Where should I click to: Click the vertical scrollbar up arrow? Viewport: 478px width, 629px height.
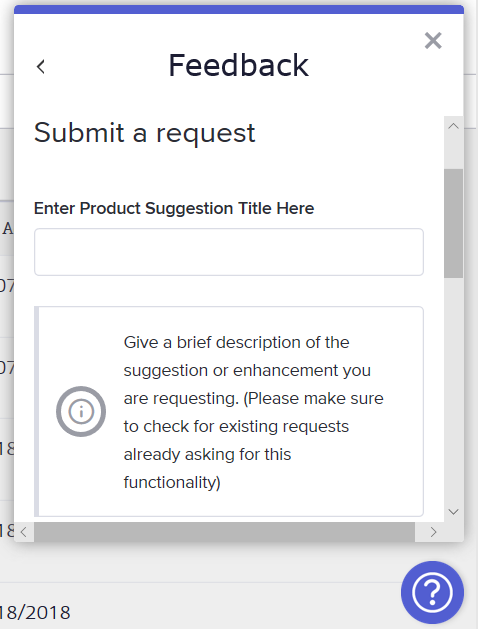pos(454,126)
